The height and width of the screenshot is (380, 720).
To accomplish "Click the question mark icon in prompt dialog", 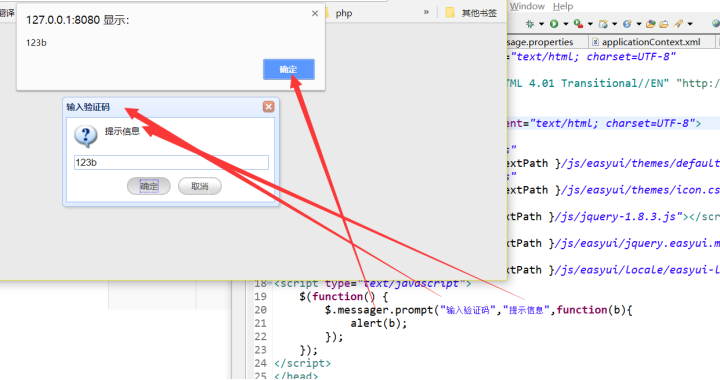I will pyautogui.click(x=86, y=136).
